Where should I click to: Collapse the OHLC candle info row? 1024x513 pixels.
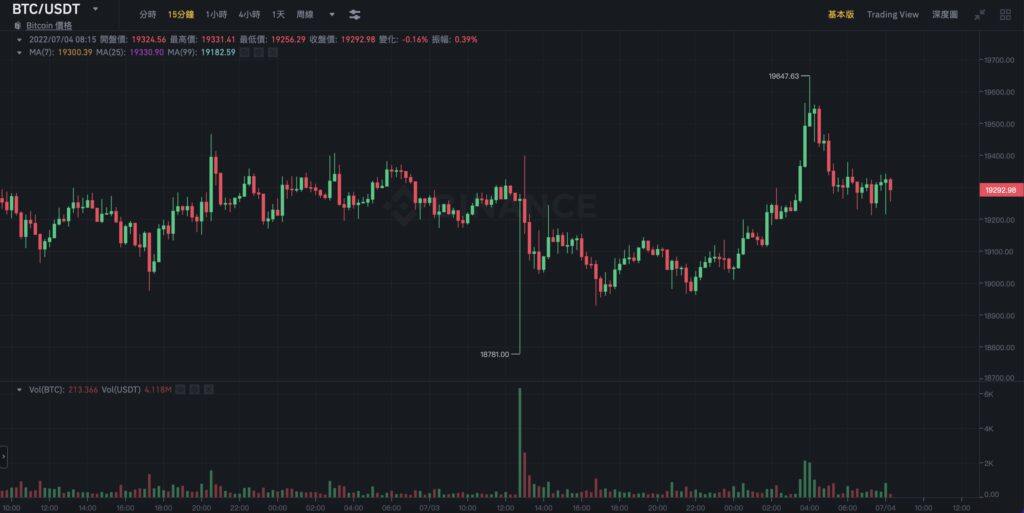coord(20,39)
